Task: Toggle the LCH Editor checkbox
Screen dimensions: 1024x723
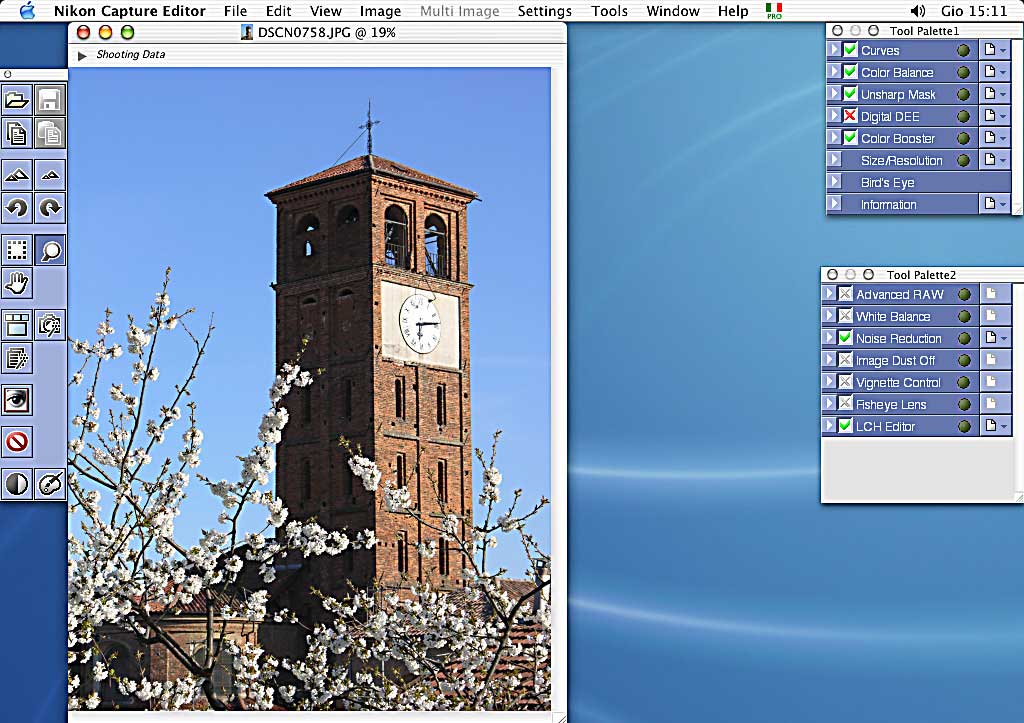Action: coord(845,426)
